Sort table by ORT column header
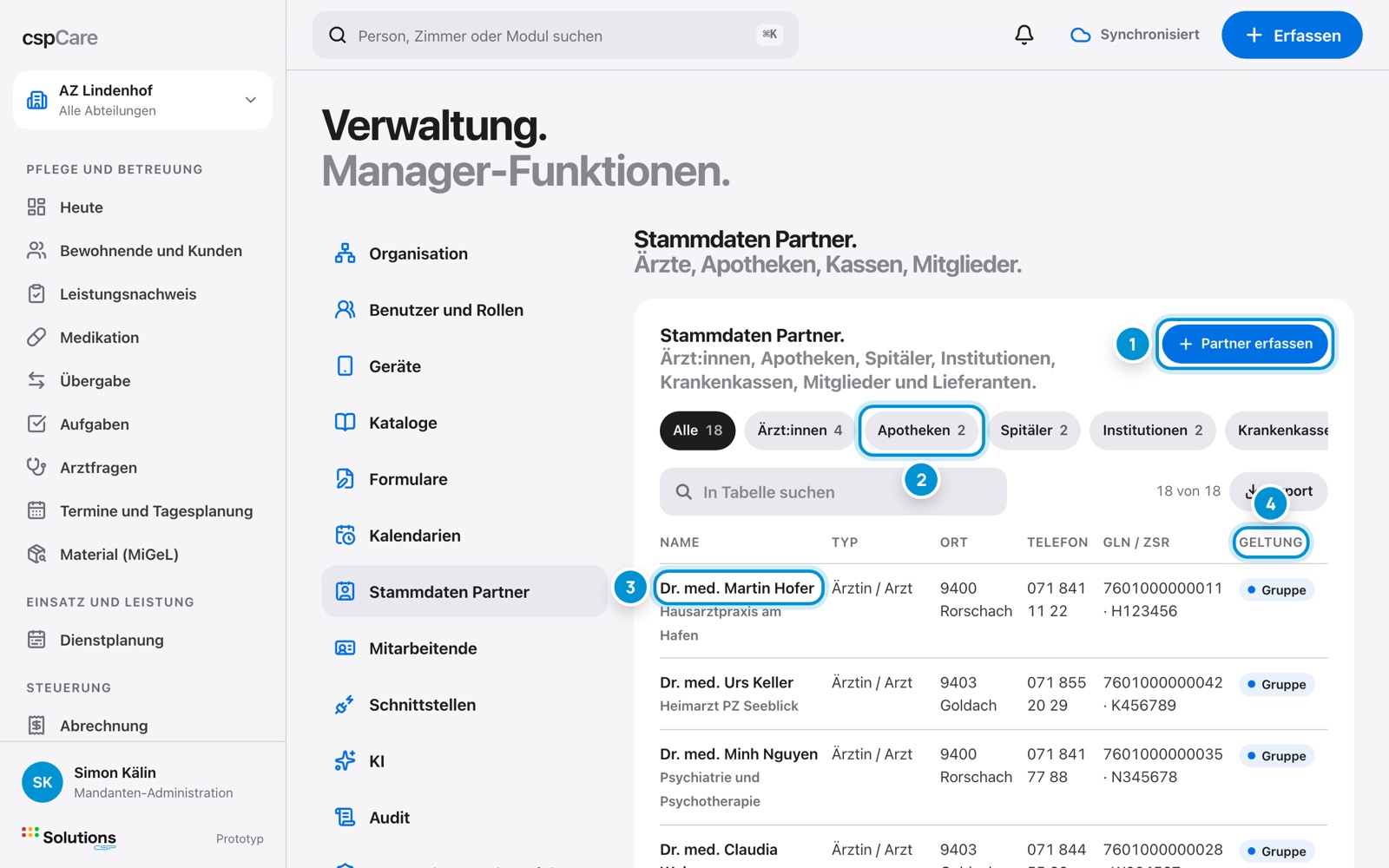This screenshot has height=868, width=1389. click(x=954, y=542)
